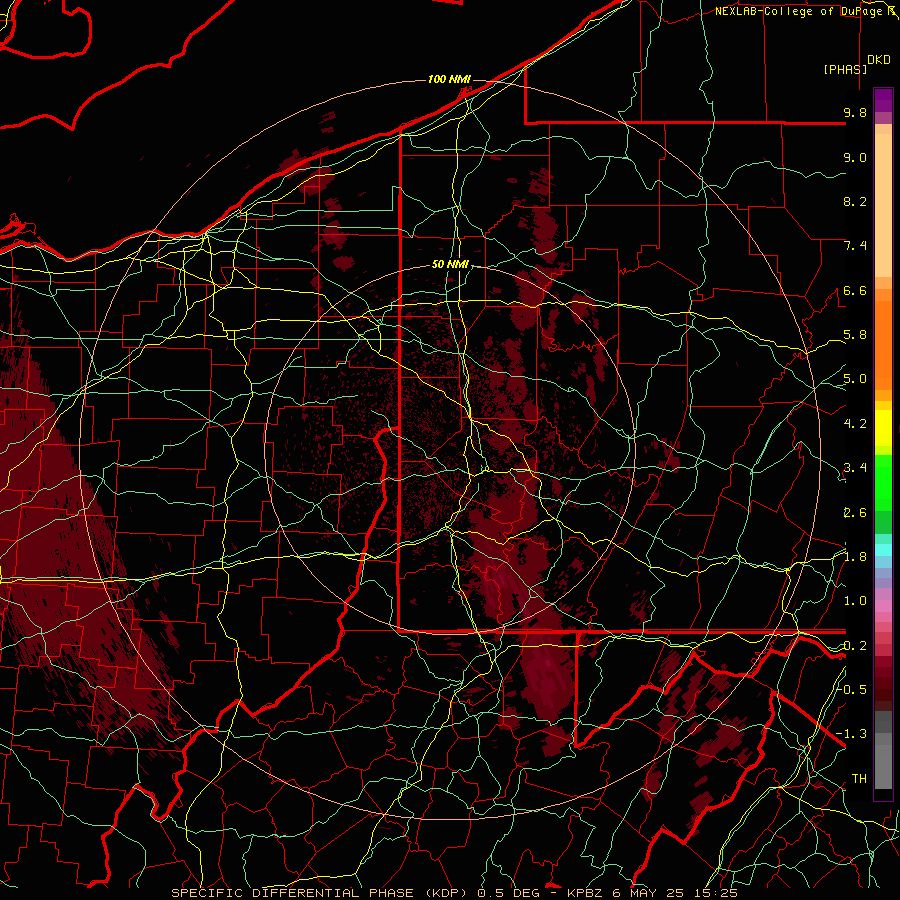Click the 5.0 legend value
900x900 pixels.
pyautogui.click(x=855, y=379)
